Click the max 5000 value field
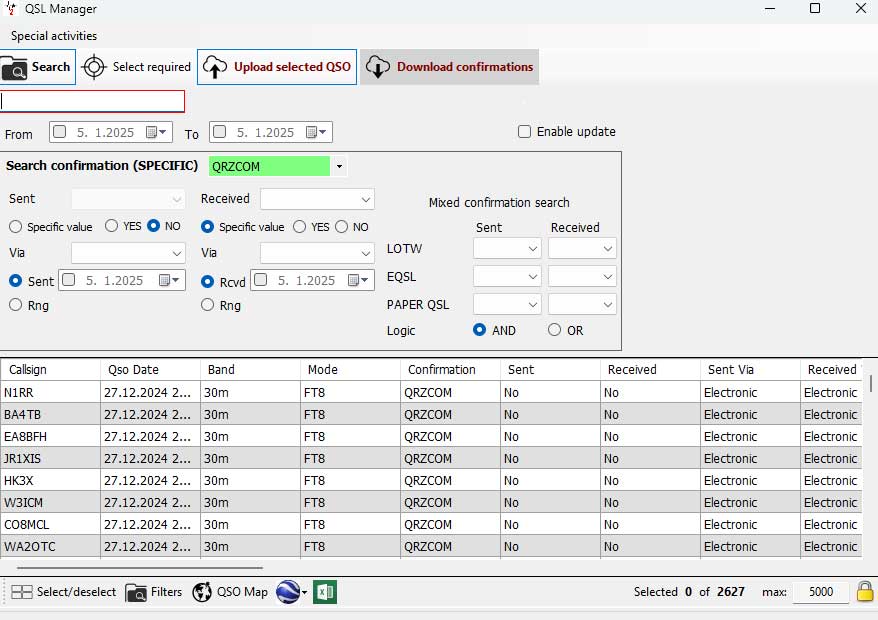878x620 pixels. coord(820,592)
